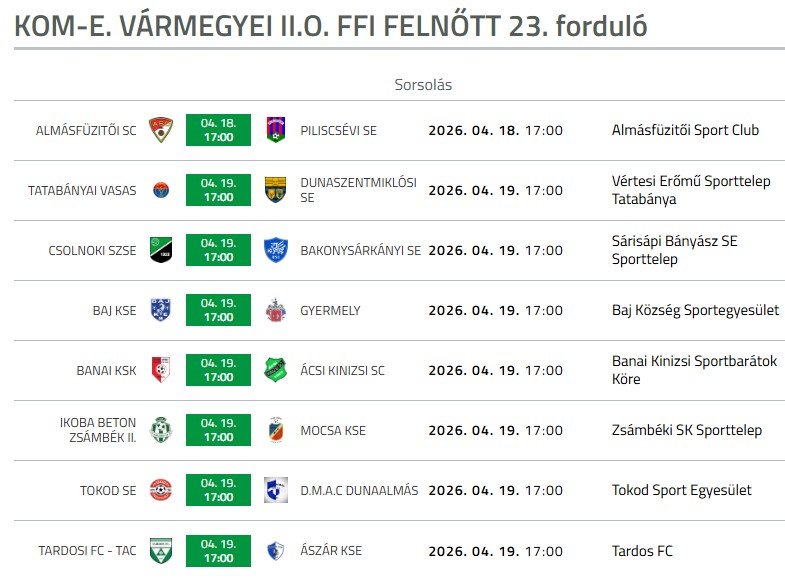The width and height of the screenshot is (785, 582).
Task: Open the Banai KSK green match badge
Action: (218, 370)
